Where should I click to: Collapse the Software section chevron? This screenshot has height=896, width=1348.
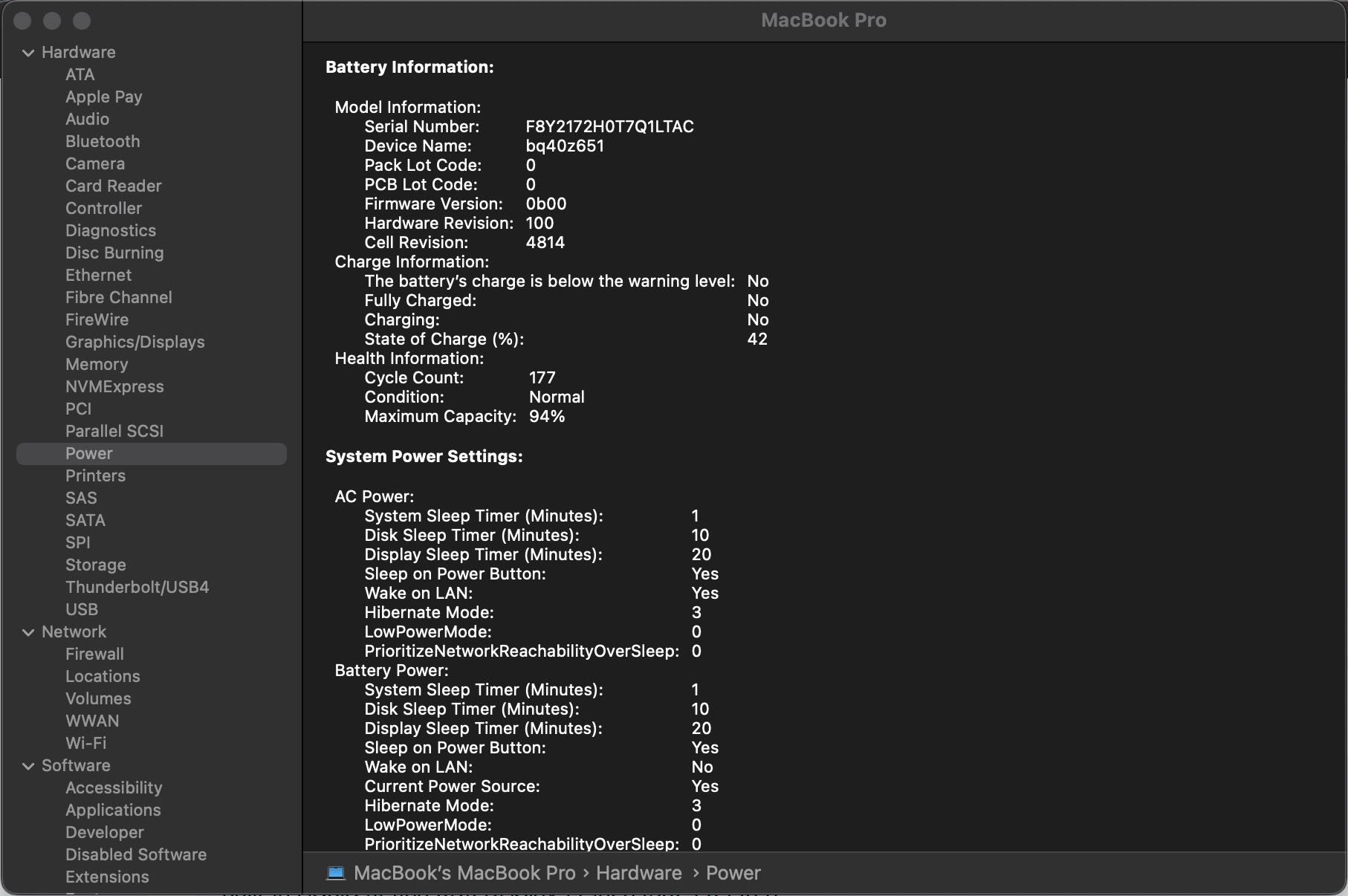(28, 766)
